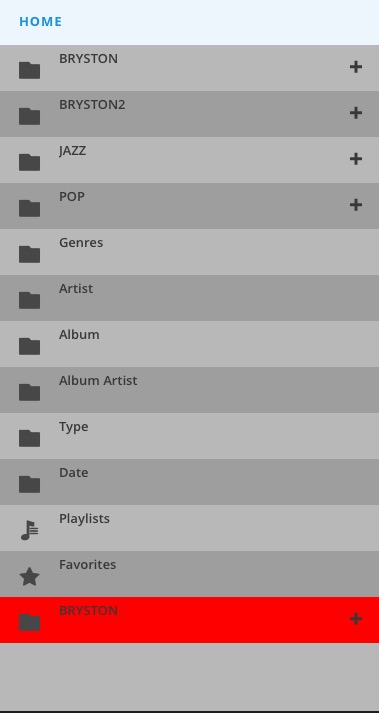The width and height of the screenshot is (379, 713).
Task: Add POP folder with plus icon
Action: [x=355, y=205]
